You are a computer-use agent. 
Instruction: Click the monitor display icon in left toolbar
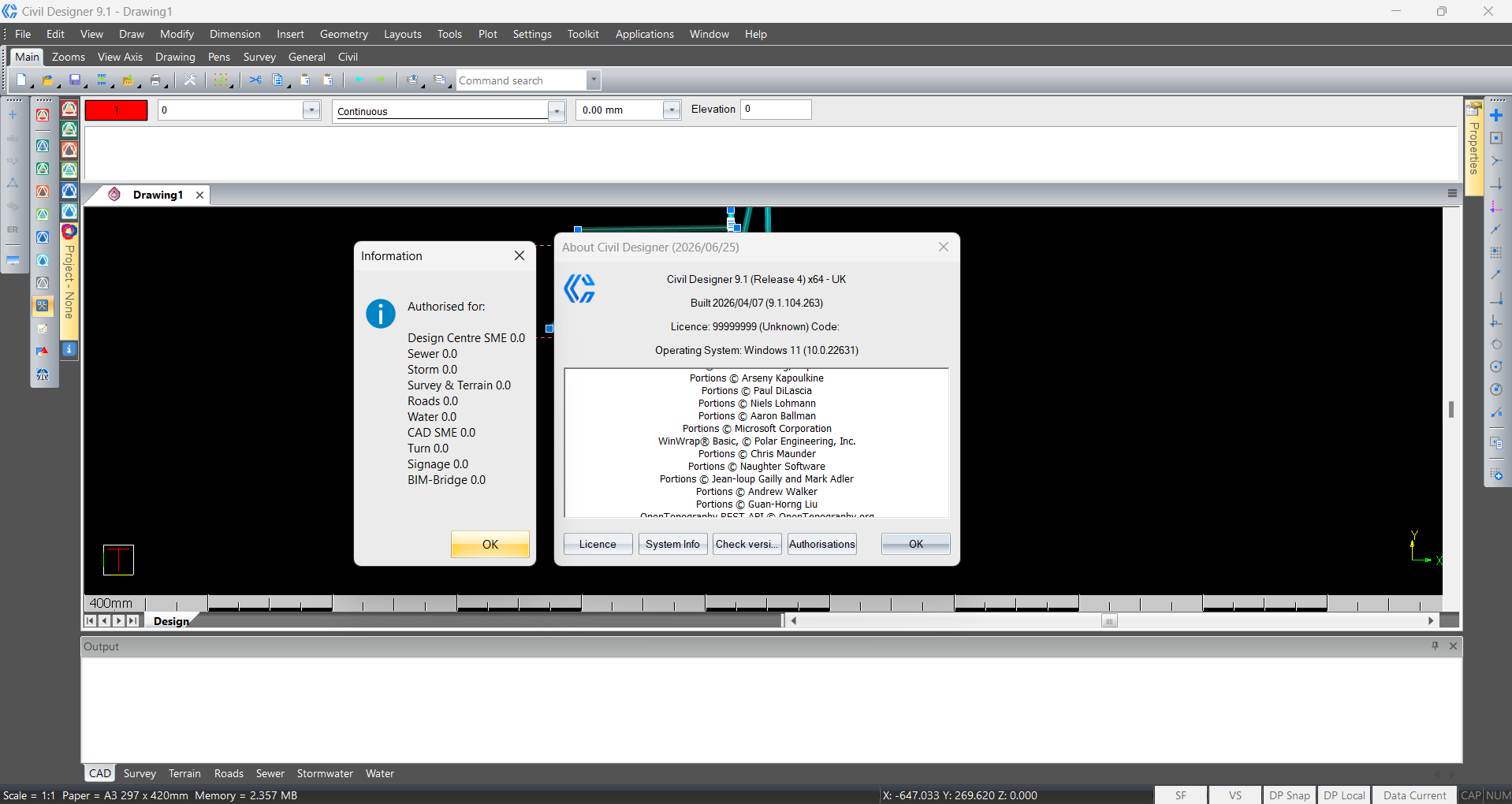click(x=13, y=259)
